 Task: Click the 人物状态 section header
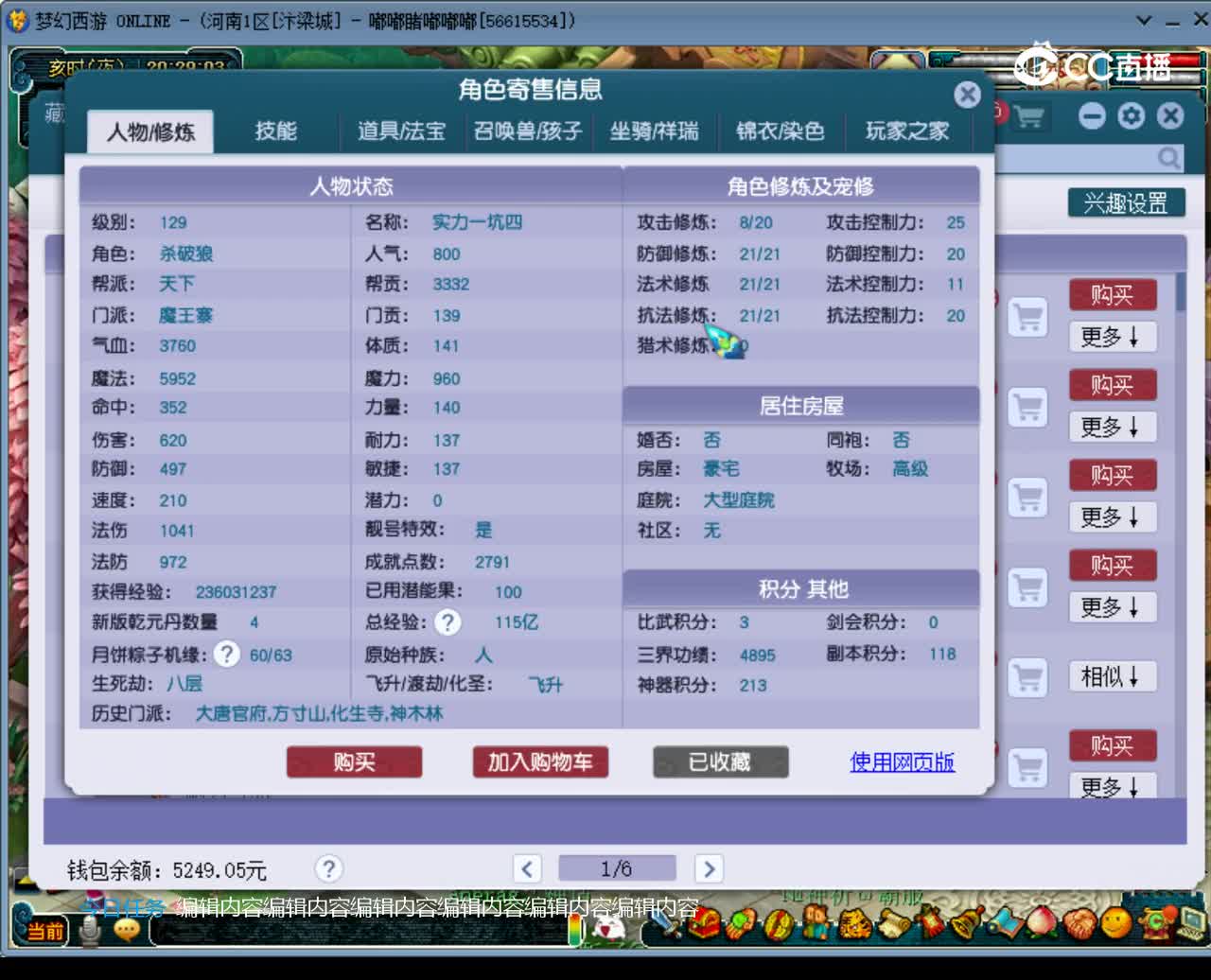point(351,185)
